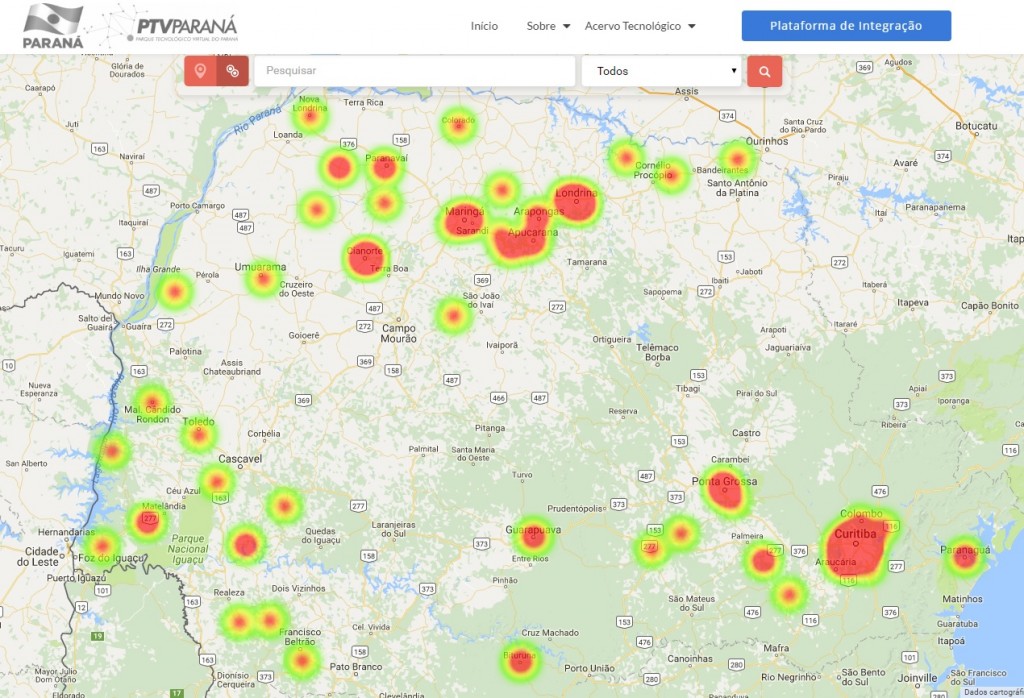Select the Maringá heatmap hotspot

pos(463,220)
